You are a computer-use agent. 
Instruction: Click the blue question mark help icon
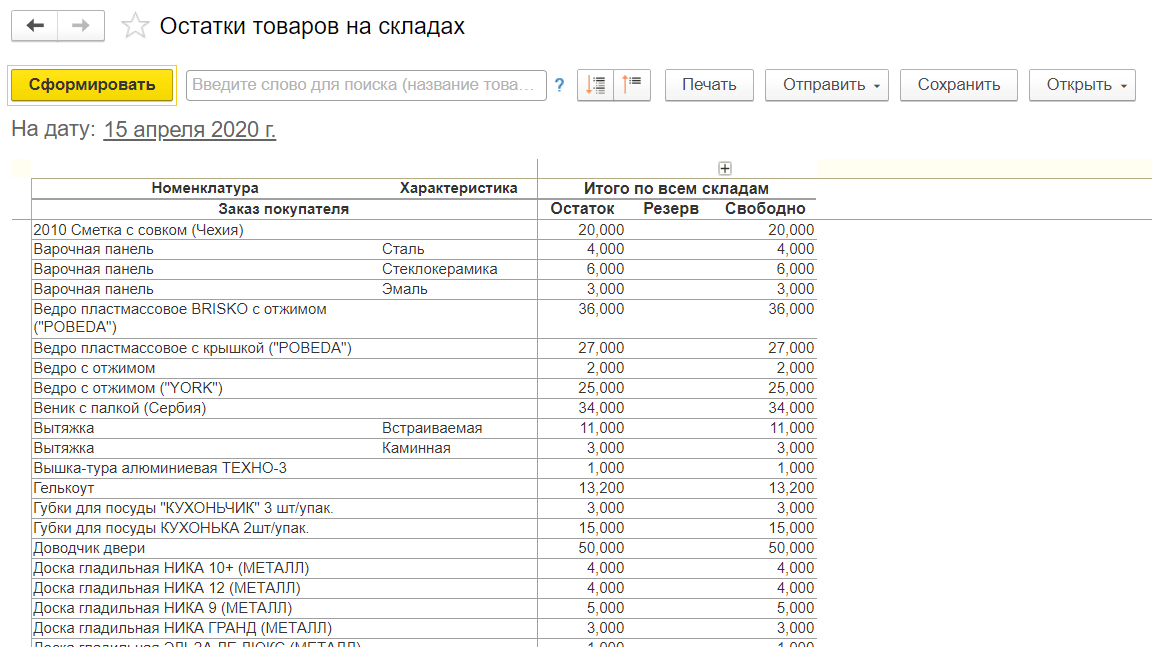(x=560, y=85)
